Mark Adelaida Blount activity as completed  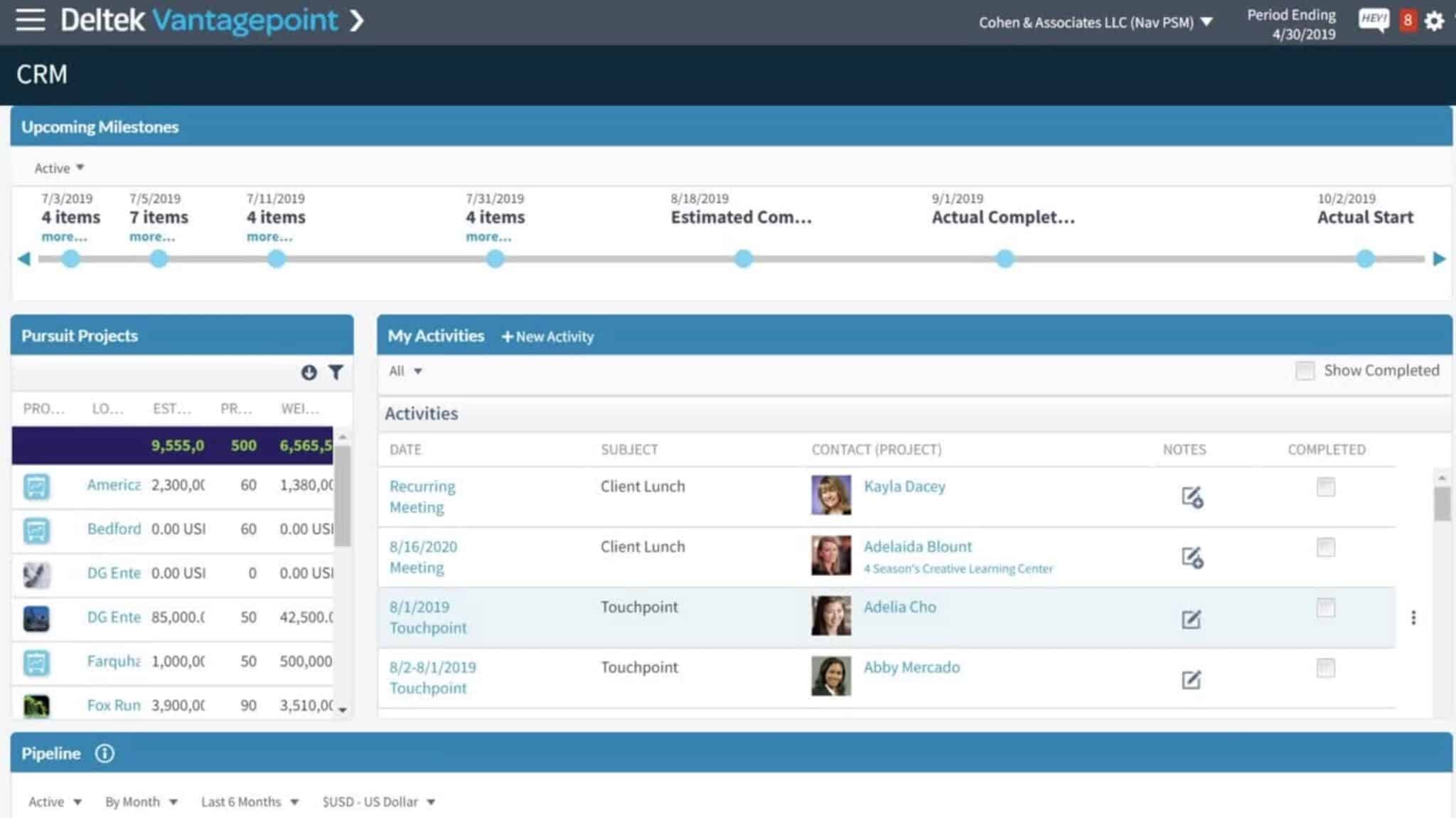[1325, 548]
